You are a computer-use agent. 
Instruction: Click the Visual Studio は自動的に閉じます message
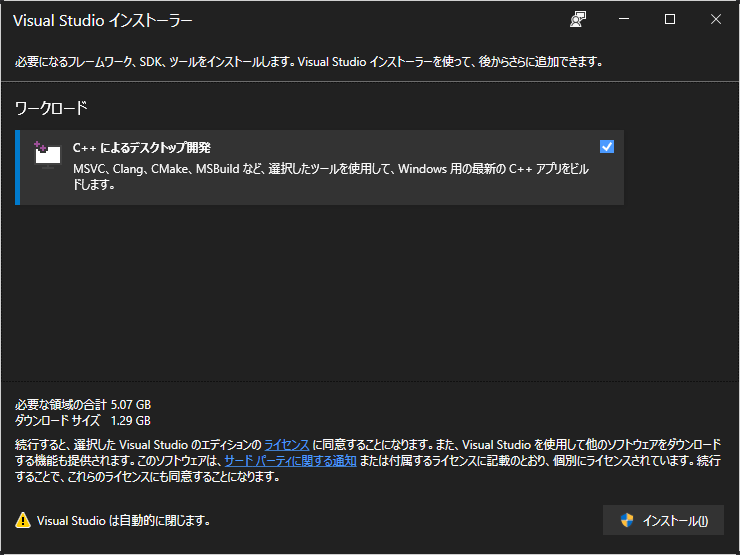click(124, 521)
